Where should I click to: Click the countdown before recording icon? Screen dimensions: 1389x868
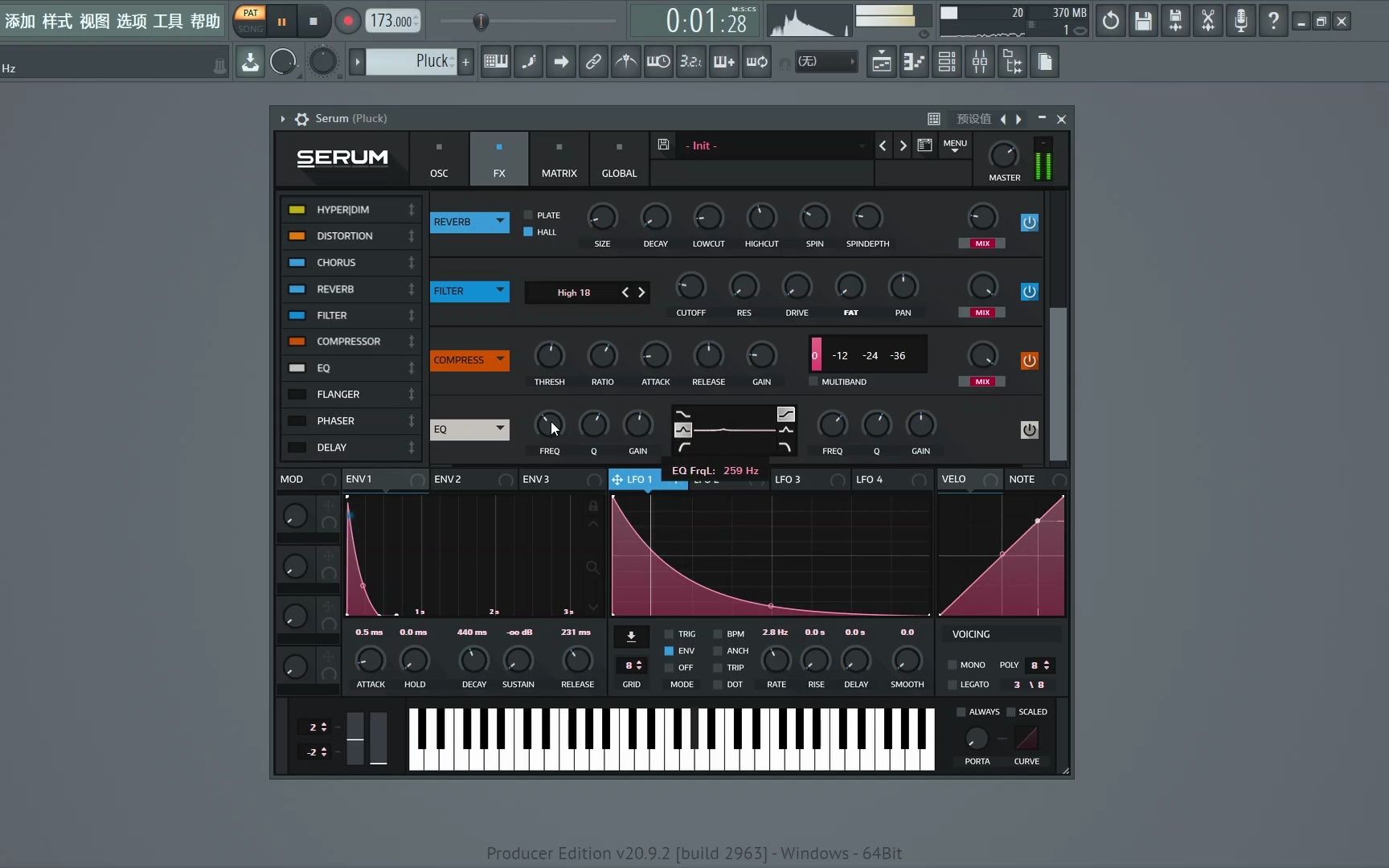tap(691, 61)
